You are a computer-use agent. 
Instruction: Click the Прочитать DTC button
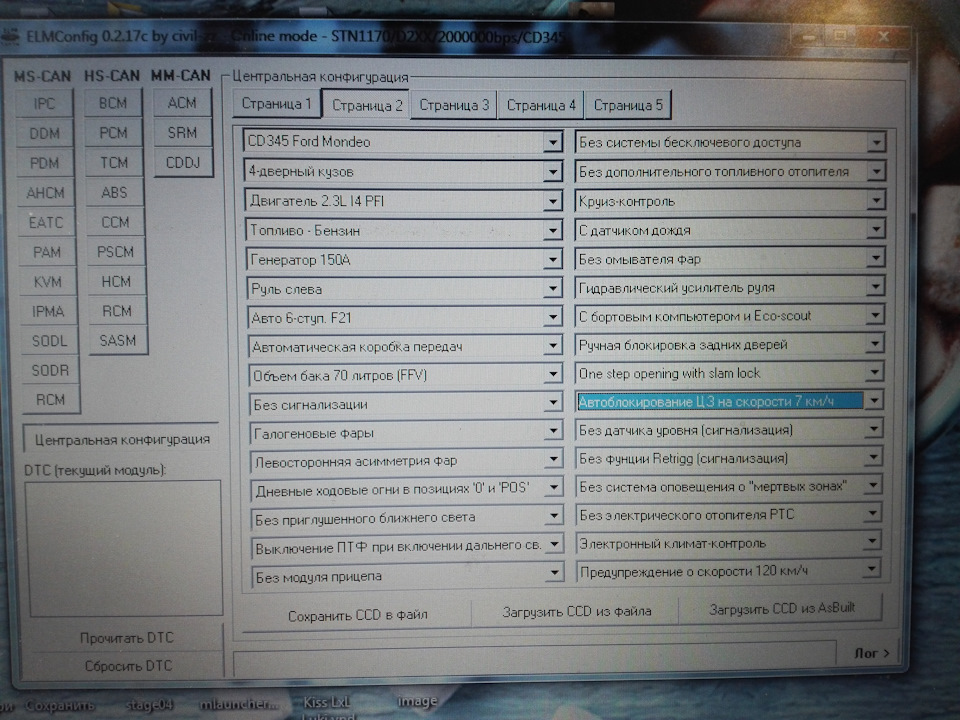[127, 638]
